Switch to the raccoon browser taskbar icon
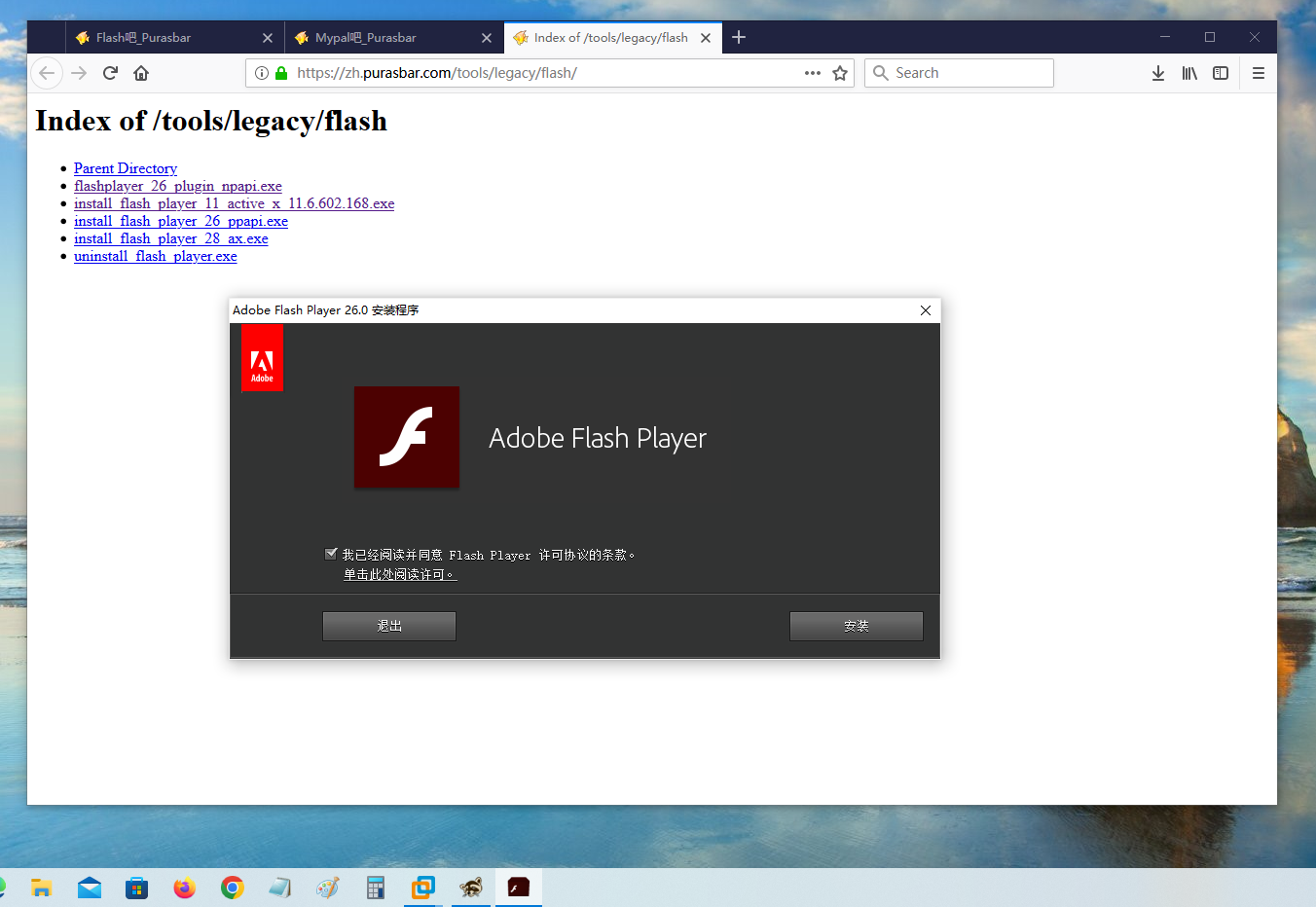Viewport: 1316px width, 907px height. tap(471, 888)
